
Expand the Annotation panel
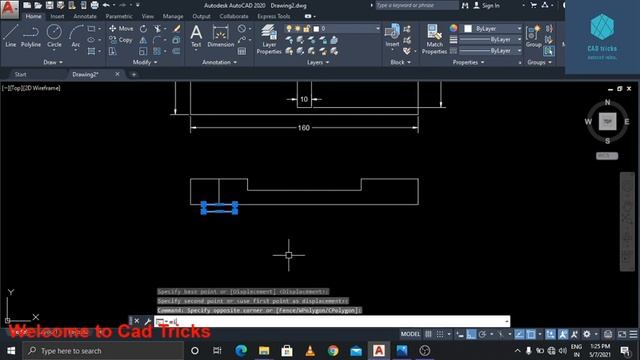(220, 62)
